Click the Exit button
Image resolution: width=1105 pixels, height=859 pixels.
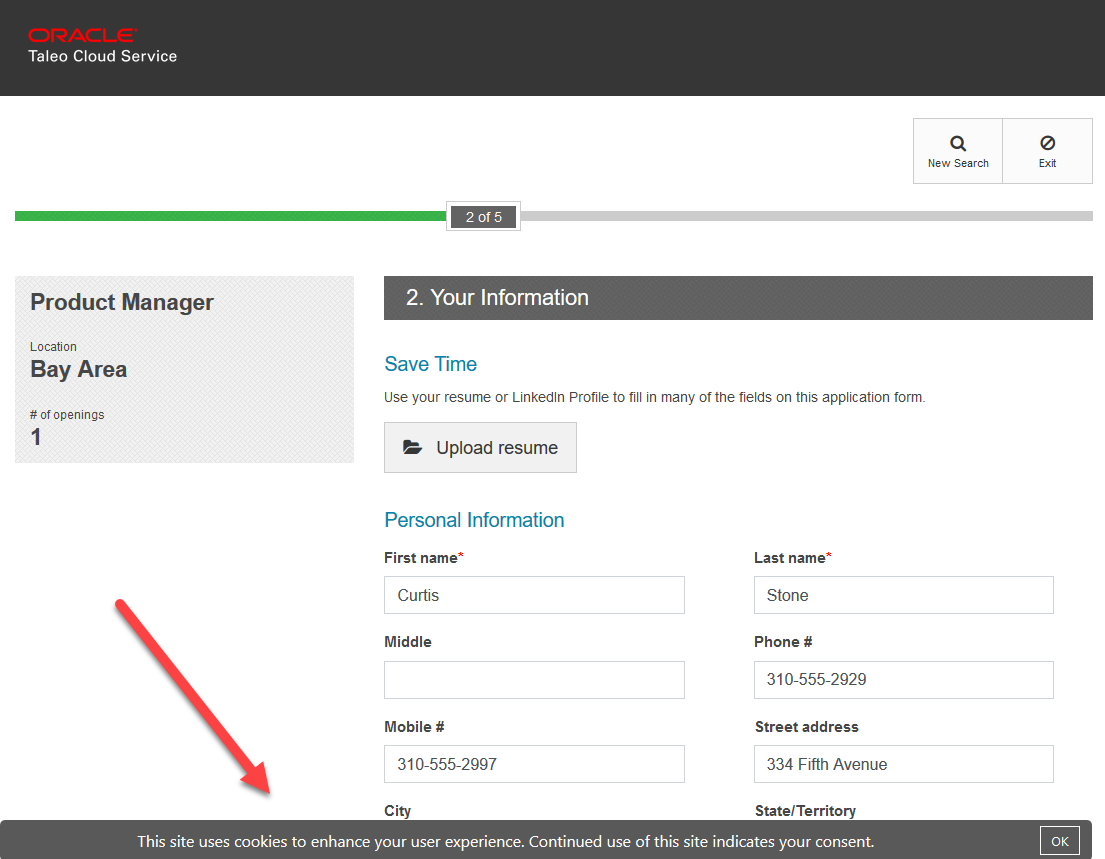(1047, 151)
